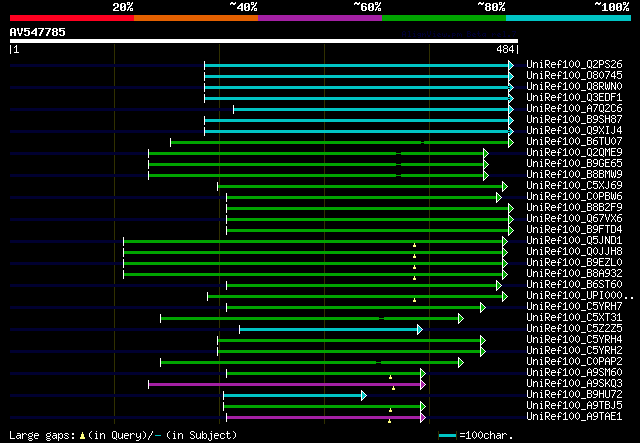The width and height of the screenshot is (640, 443).
Task: Click the Large gaps legend text
Action: point(122,435)
